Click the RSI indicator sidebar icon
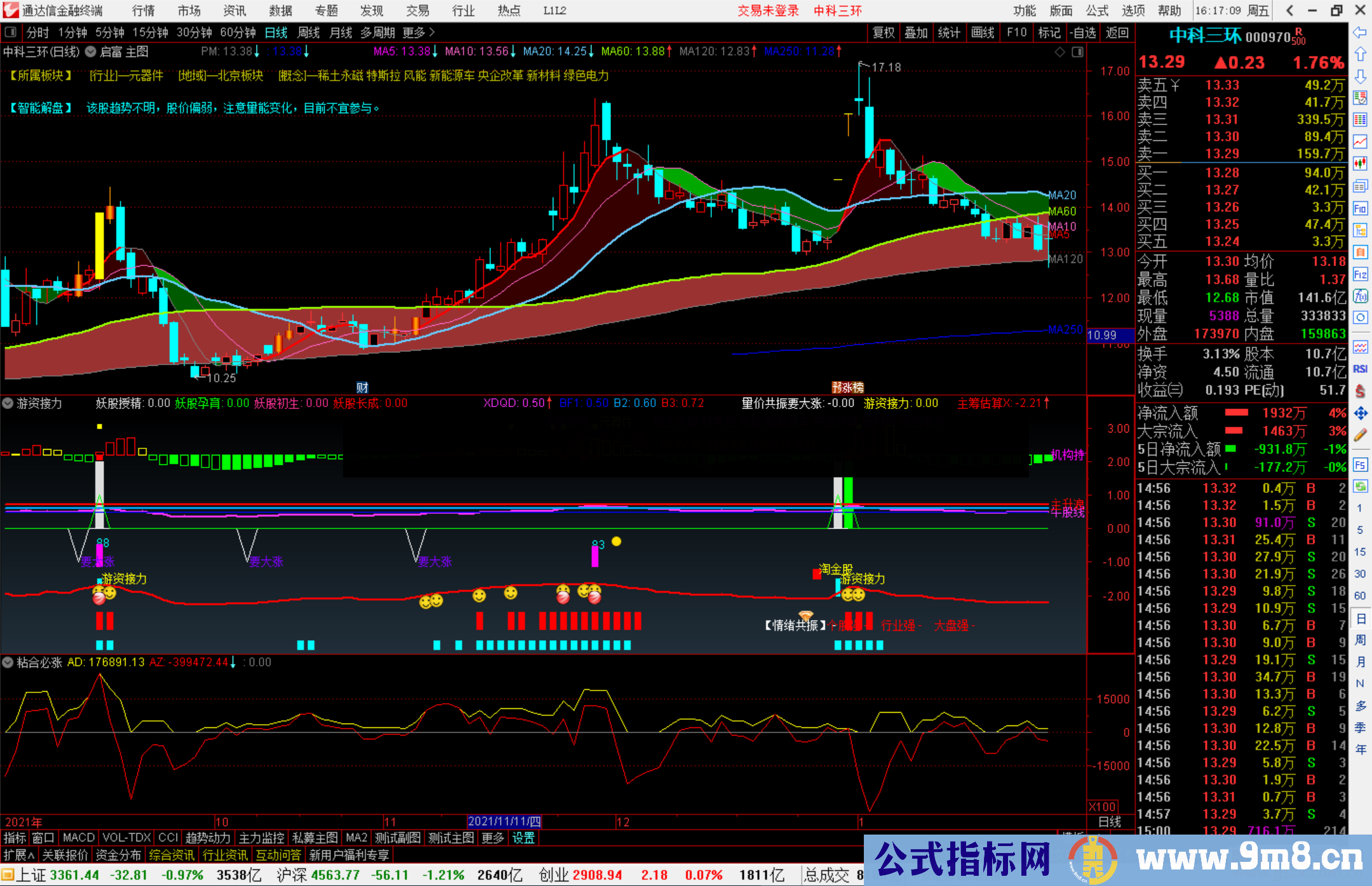This screenshot has height=886, width=1372. (x=1360, y=369)
